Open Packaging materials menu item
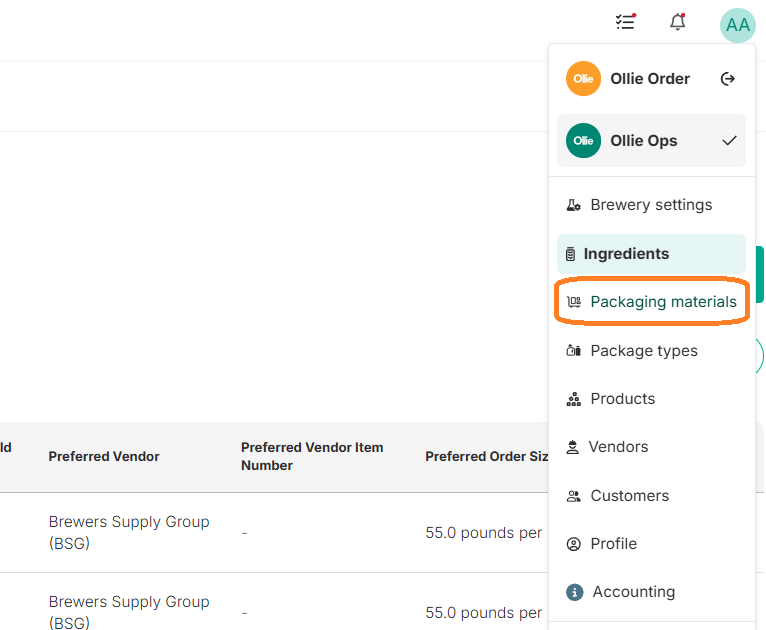This screenshot has height=630, width=766. coord(652,302)
